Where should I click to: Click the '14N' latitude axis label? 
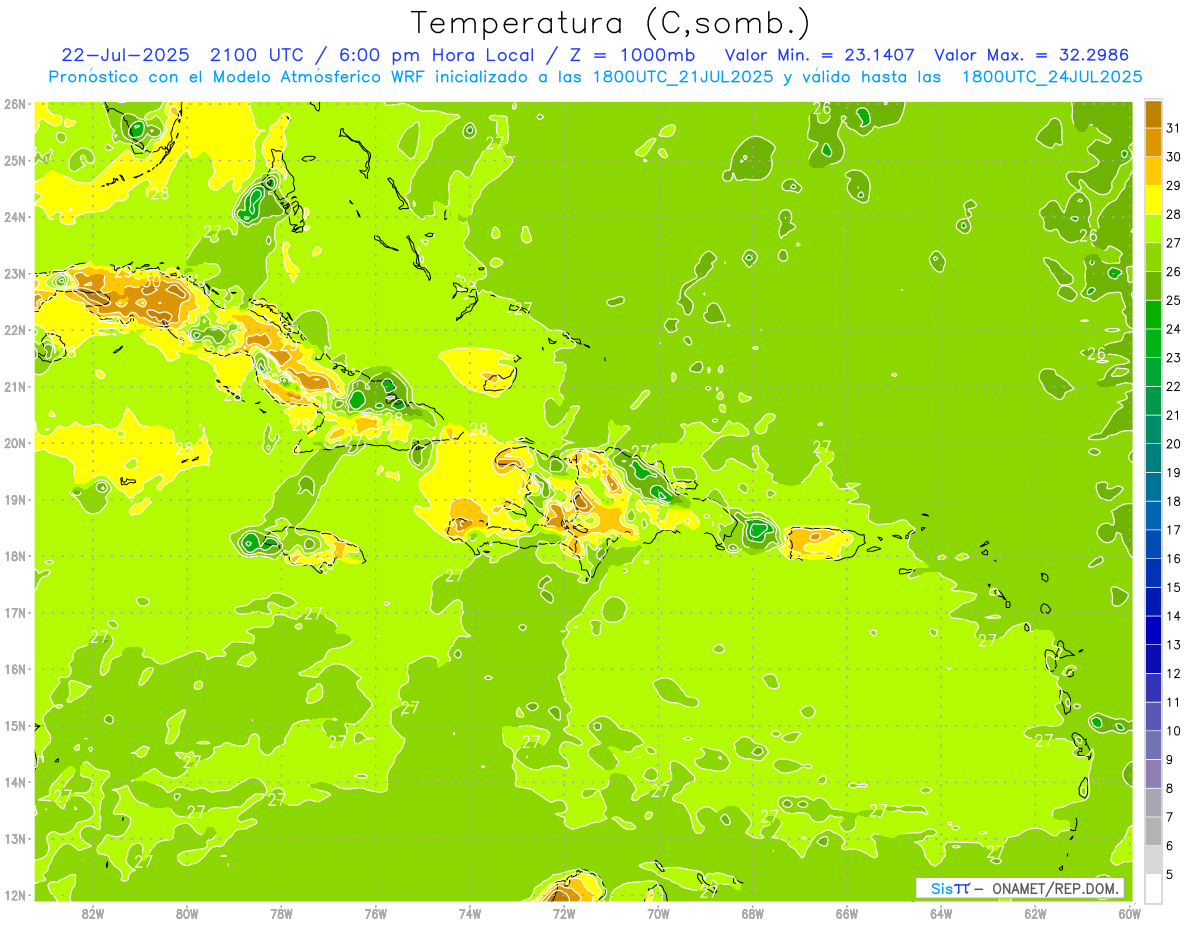(15, 782)
